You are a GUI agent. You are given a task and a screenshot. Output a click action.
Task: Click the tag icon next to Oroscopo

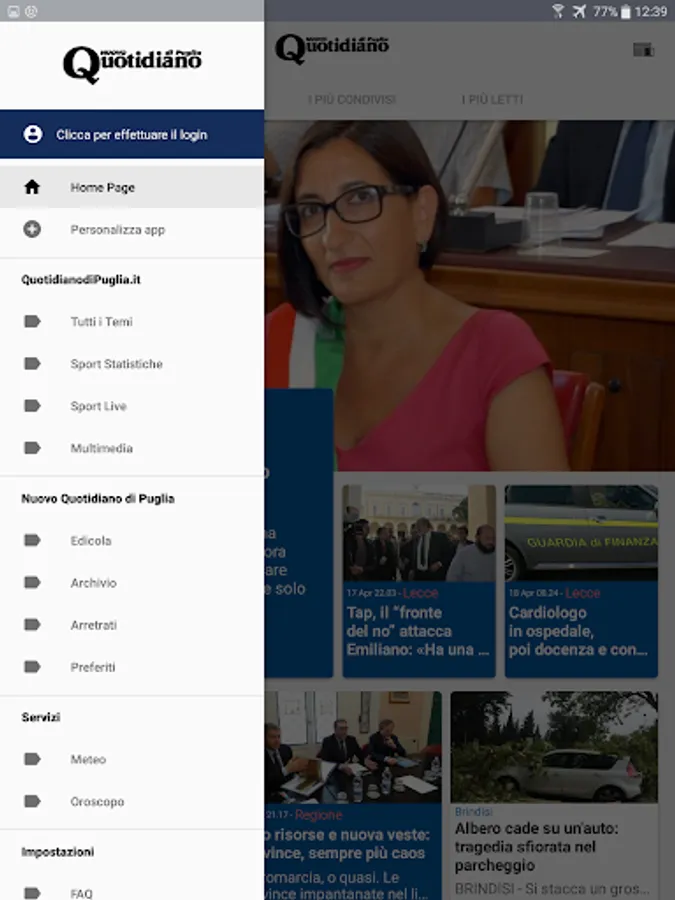pos(32,801)
